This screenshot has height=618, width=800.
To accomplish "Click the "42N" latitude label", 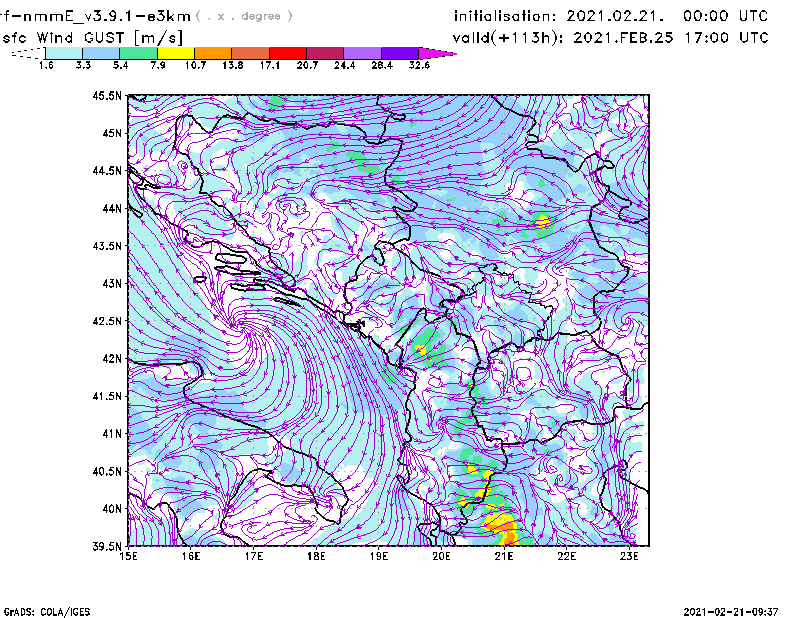I will coord(112,359).
